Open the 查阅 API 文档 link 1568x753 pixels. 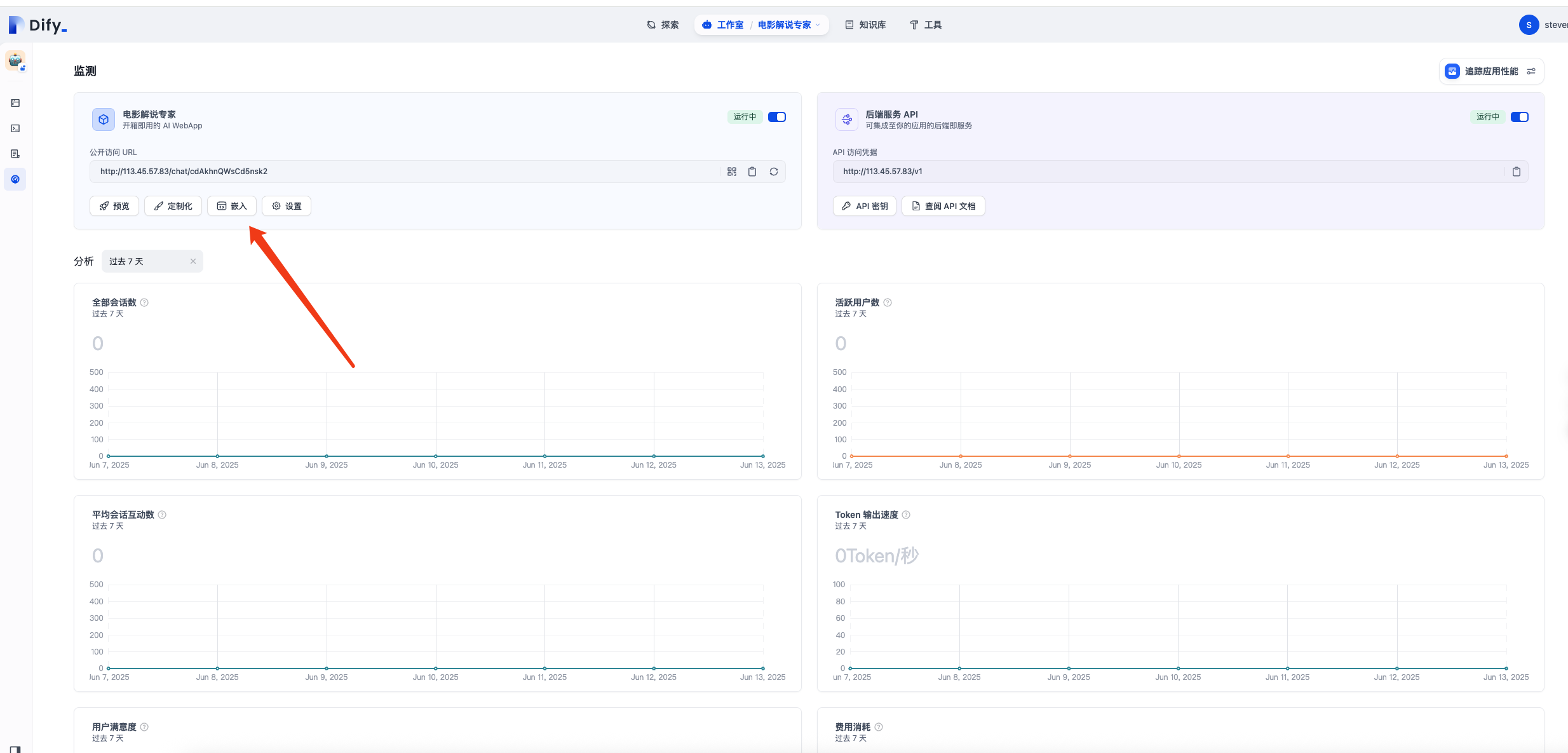click(943, 206)
